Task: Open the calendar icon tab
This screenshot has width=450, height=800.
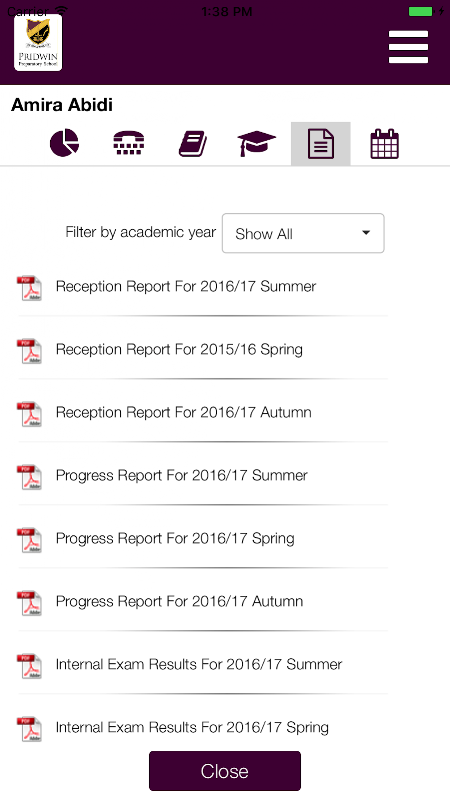Action: (x=384, y=143)
